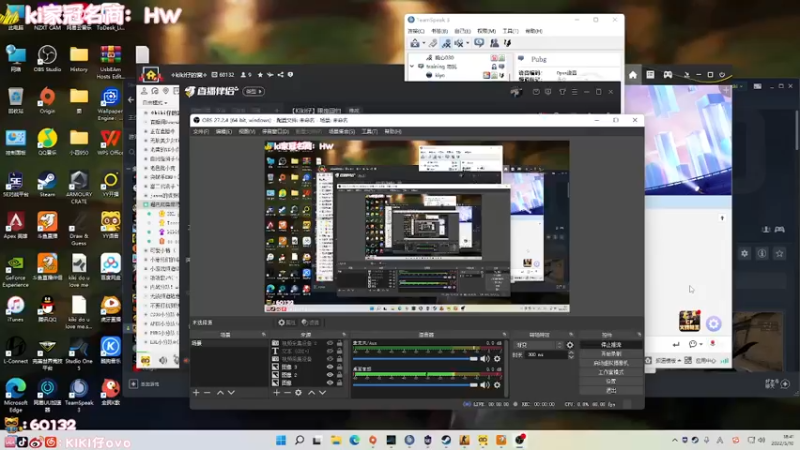Viewport: 800px width, 450px height.
Task: Open source properties gear in Sources panel
Action: [x=298, y=393]
